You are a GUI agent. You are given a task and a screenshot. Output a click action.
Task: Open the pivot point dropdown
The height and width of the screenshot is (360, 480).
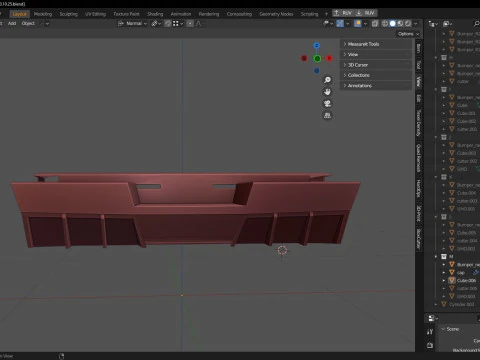156,23
